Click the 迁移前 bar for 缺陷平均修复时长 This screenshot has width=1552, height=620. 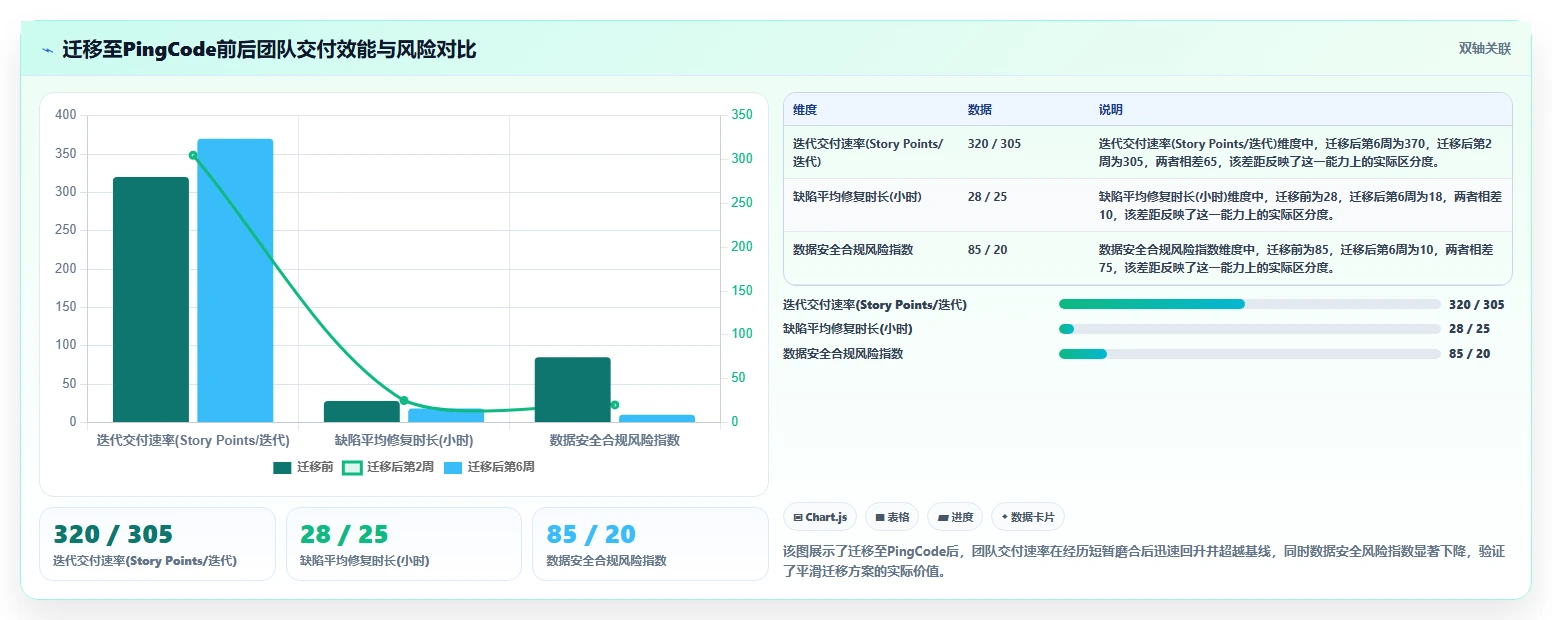coord(362,411)
